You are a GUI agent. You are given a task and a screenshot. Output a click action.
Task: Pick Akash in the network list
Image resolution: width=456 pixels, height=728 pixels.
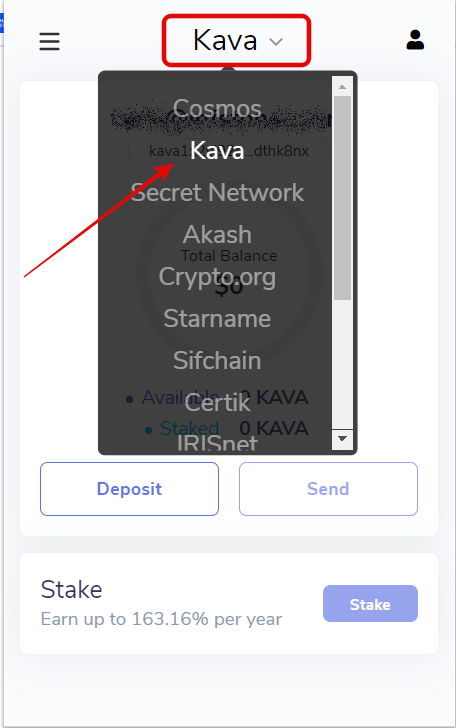click(x=217, y=234)
